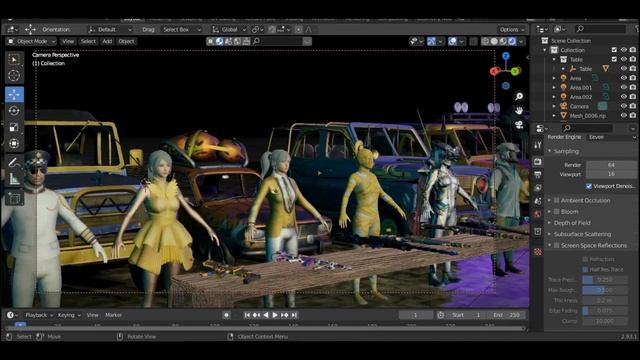Open Render Engine Eevee dropdown

tap(611, 137)
